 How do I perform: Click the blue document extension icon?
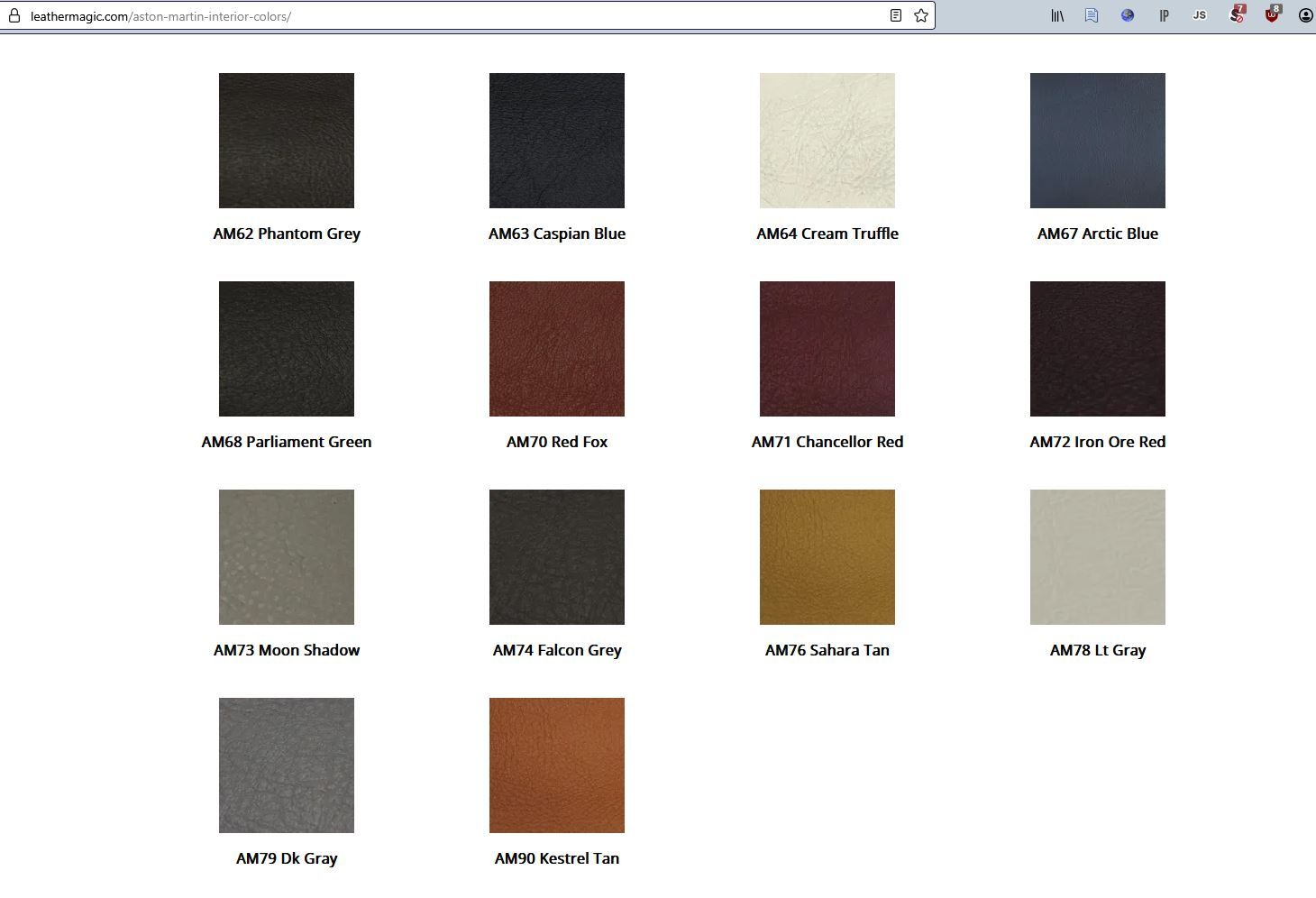click(x=1092, y=15)
